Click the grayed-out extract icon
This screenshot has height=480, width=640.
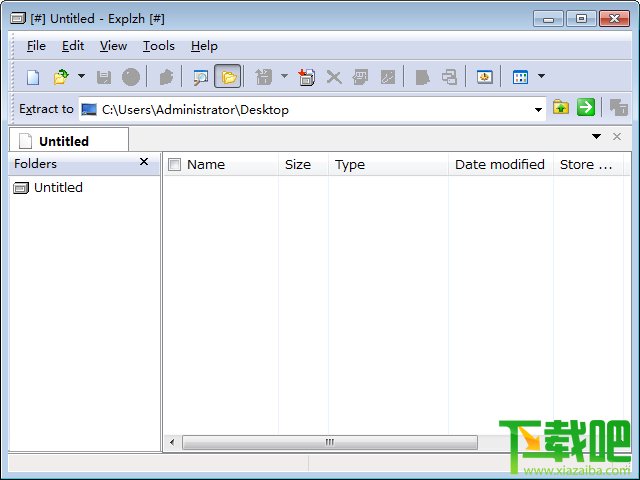coord(263,77)
